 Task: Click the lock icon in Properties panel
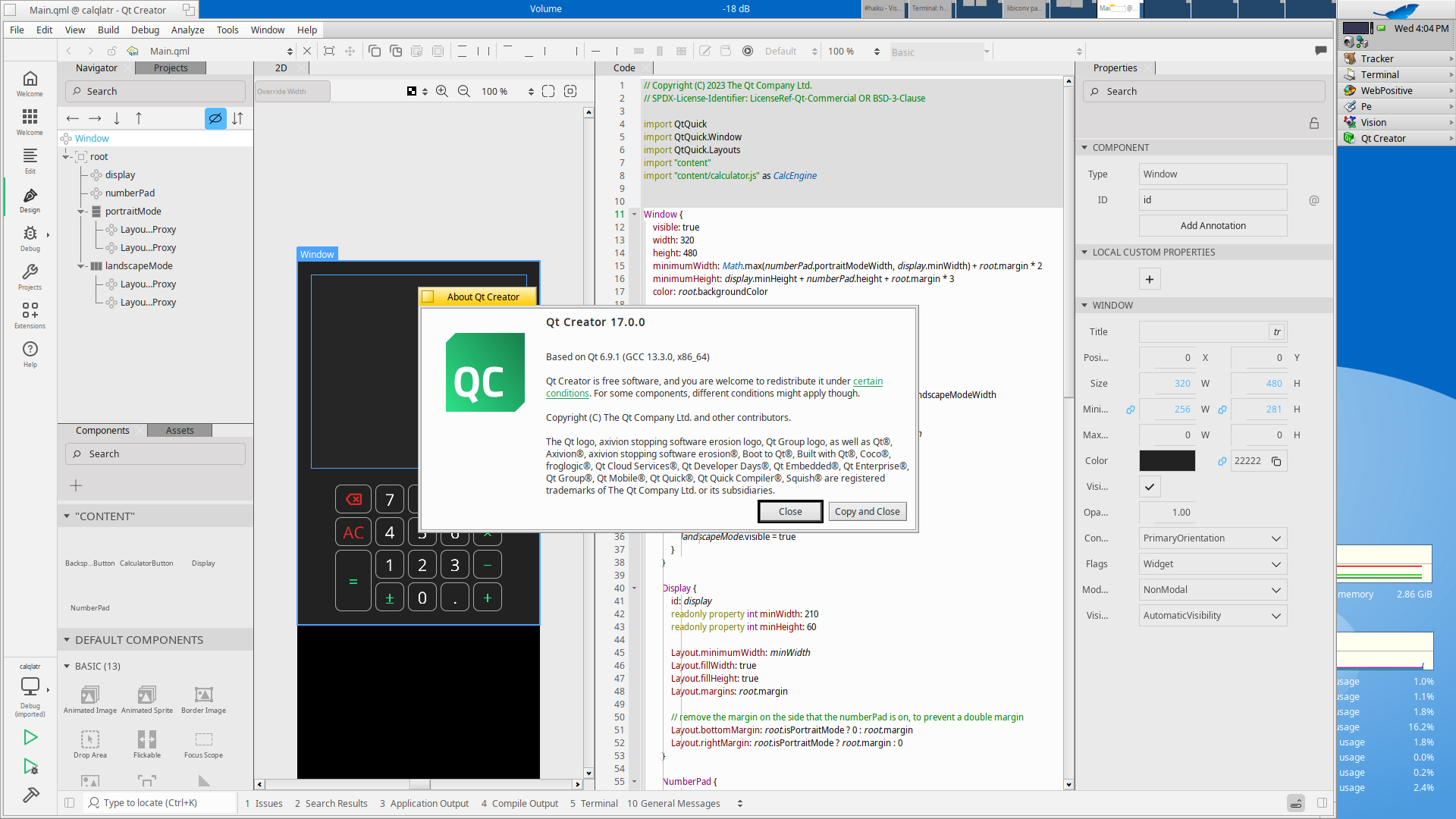point(1314,123)
